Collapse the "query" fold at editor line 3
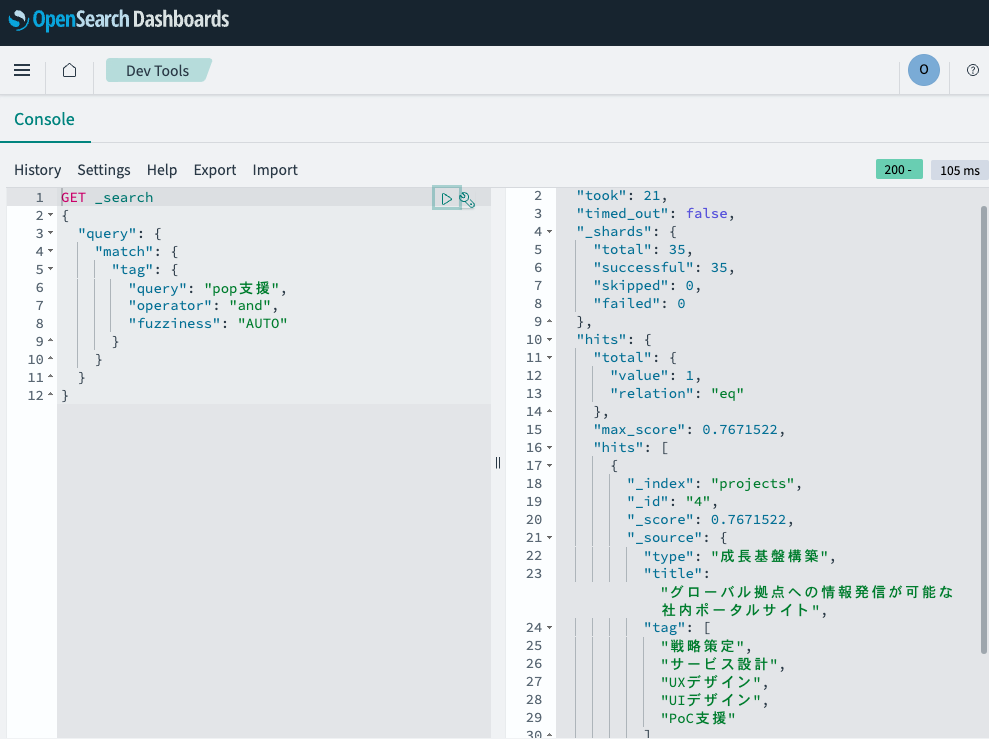The width and height of the screenshot is (989, 739). [x=50, y=234]
